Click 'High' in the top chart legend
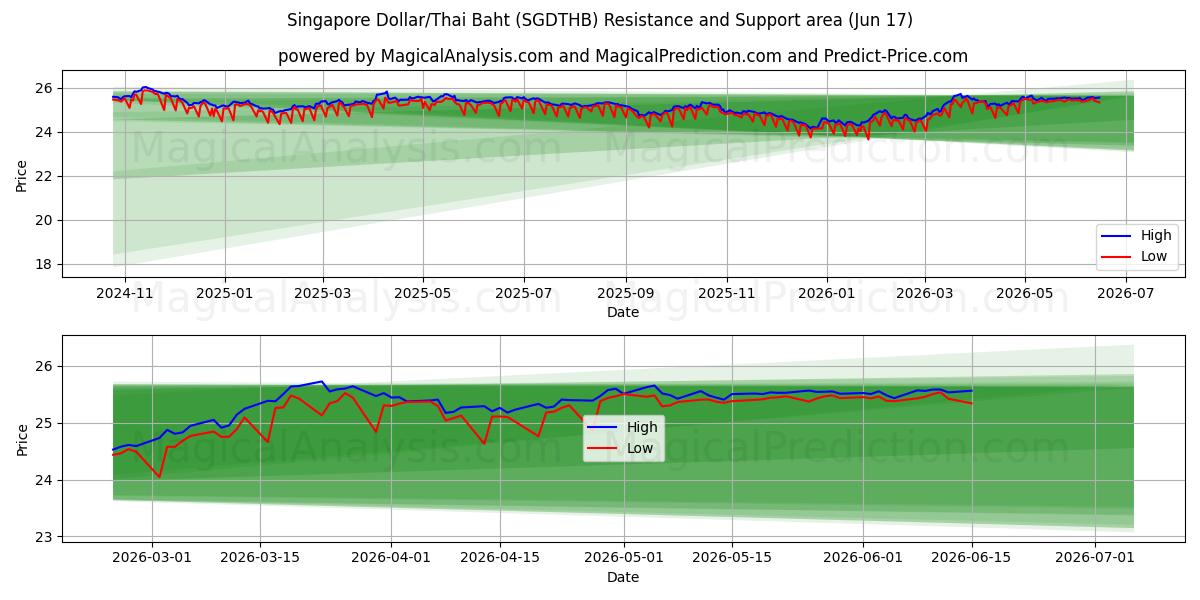Screen dimensions: 1200x600 point(1156,236)
